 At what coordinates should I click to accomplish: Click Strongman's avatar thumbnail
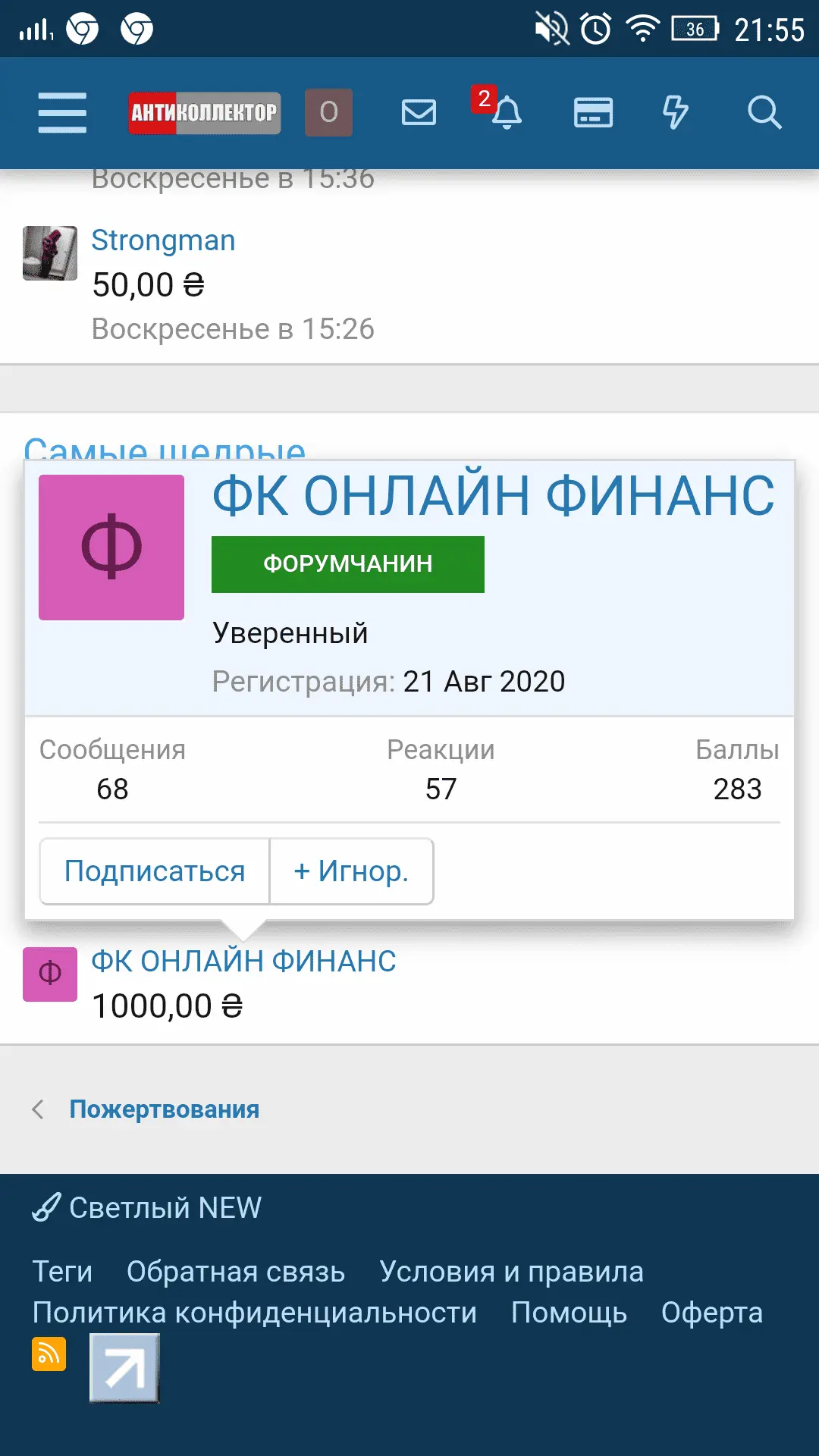pos(50,253)
